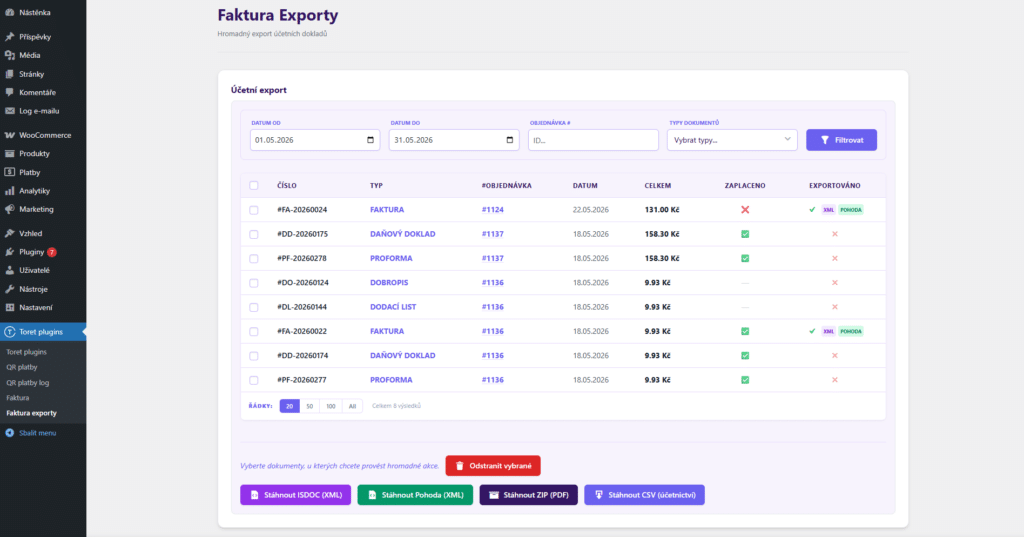Click the Sbalit menu collapse arrow icon
1024x537 pixels.
(10, 432)
